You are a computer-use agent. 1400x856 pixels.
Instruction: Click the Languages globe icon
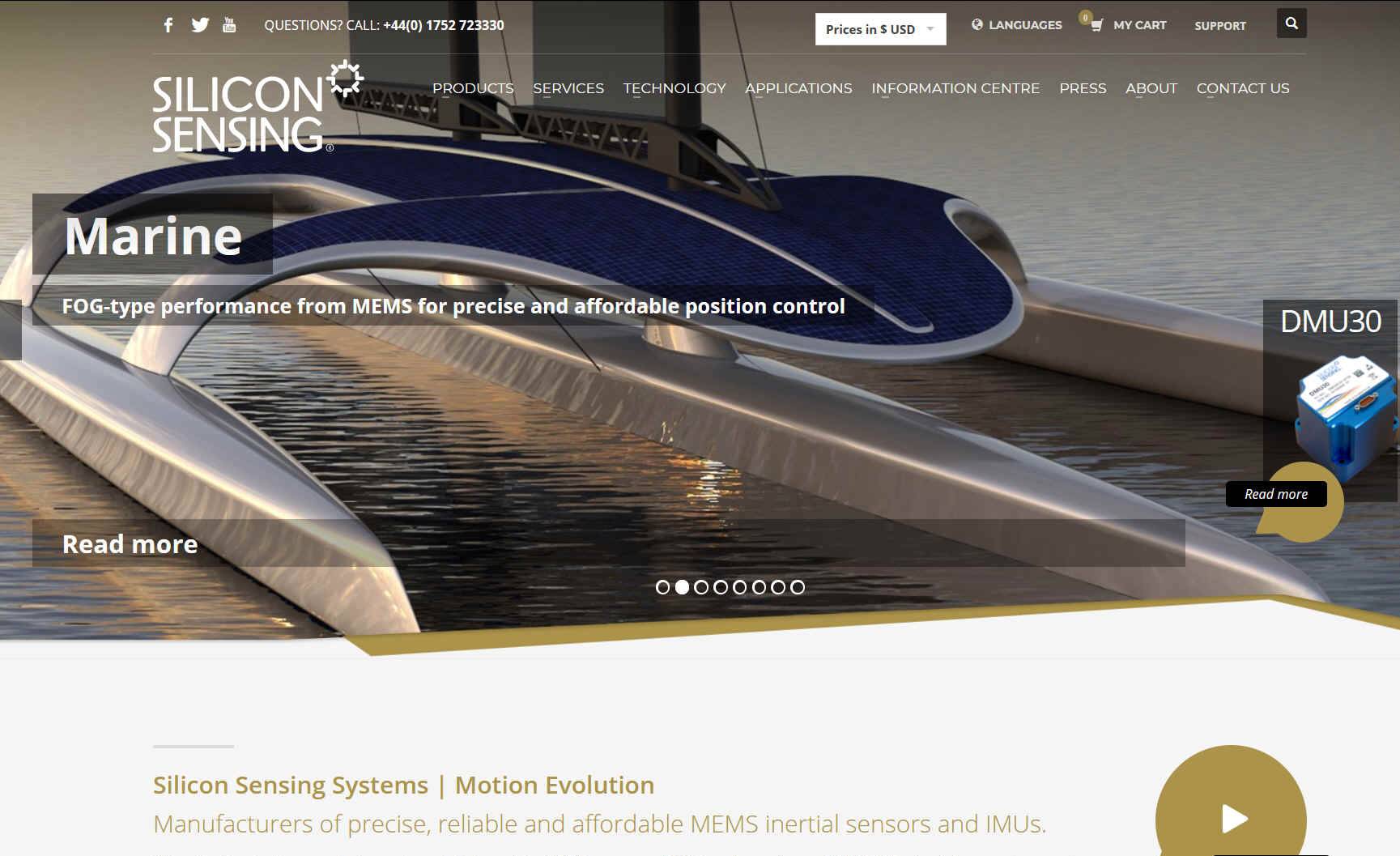click(x=977, y=24)
